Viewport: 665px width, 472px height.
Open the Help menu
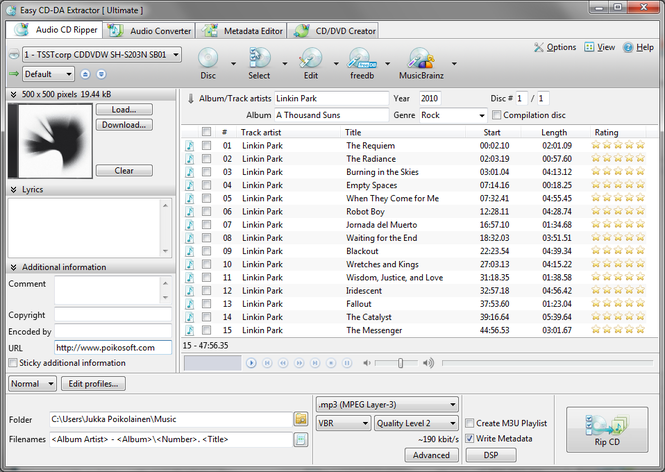[x=638, y=47]
